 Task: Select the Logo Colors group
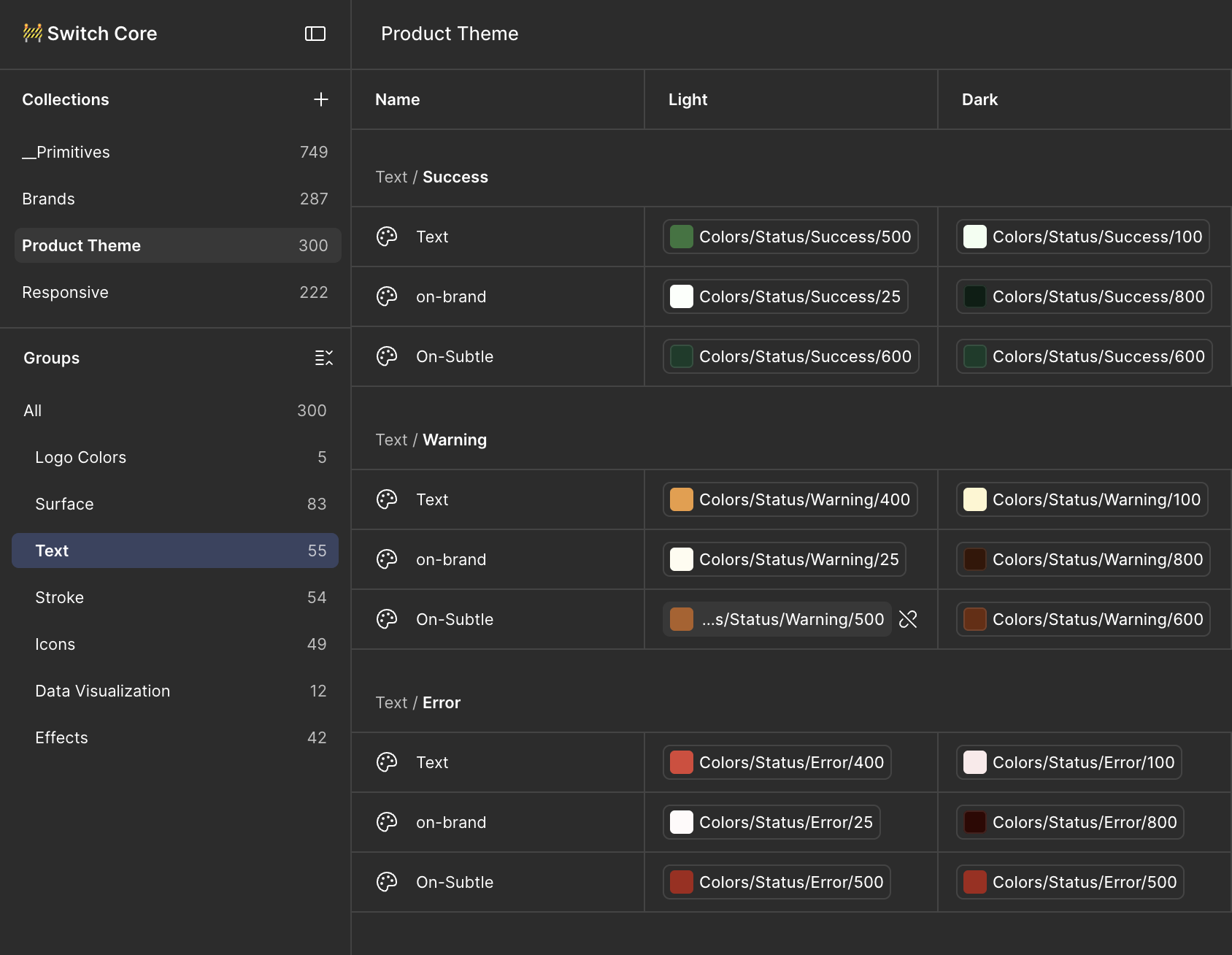175,457
